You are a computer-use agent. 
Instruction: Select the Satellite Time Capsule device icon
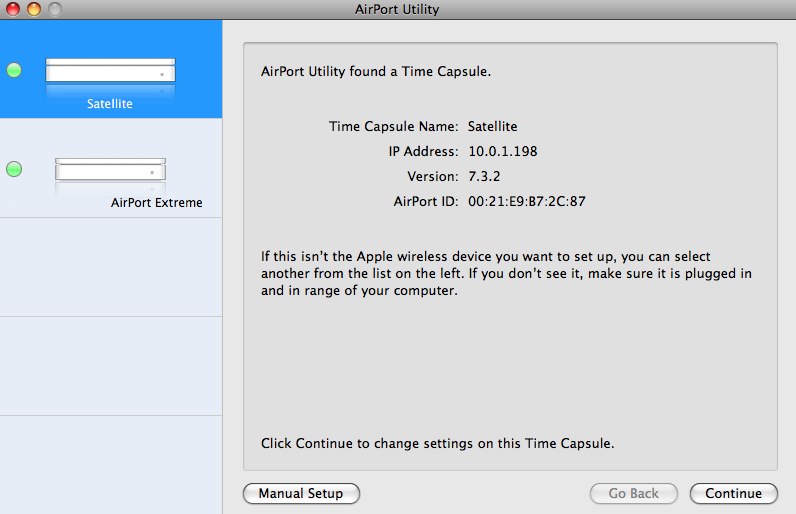click(110, 72)
